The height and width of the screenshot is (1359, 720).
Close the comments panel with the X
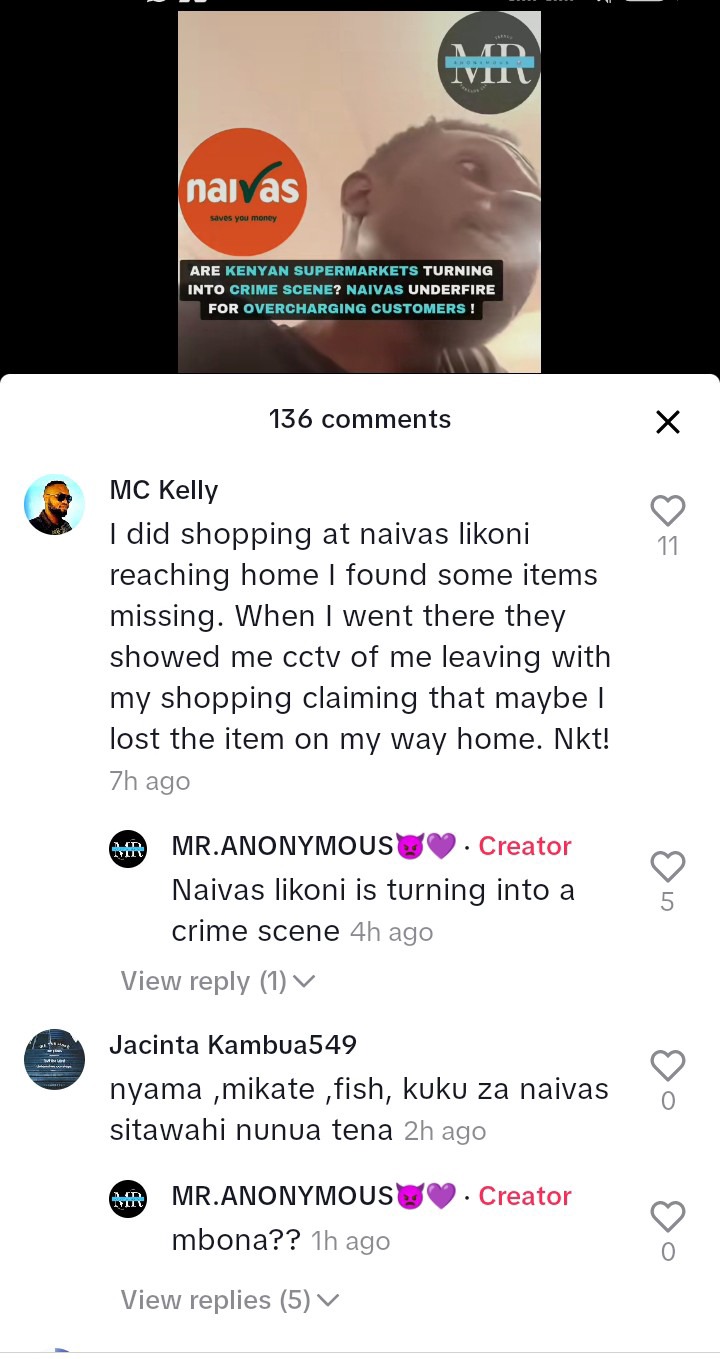668,422
